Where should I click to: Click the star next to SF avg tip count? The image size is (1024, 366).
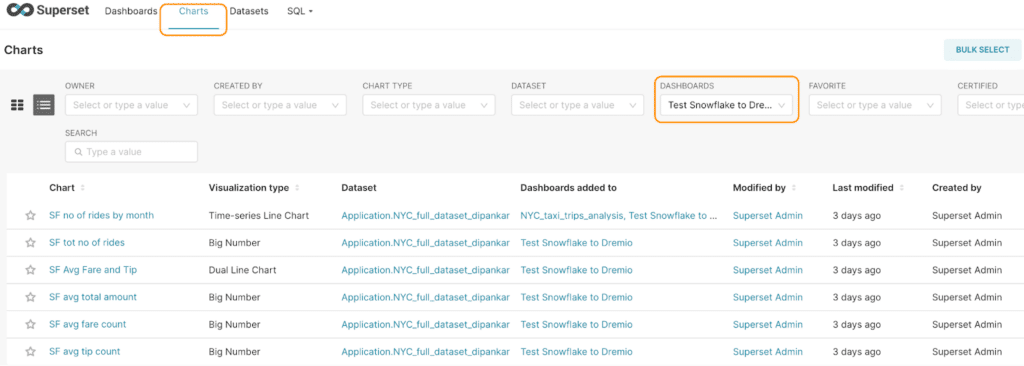(x=30, y=352)
